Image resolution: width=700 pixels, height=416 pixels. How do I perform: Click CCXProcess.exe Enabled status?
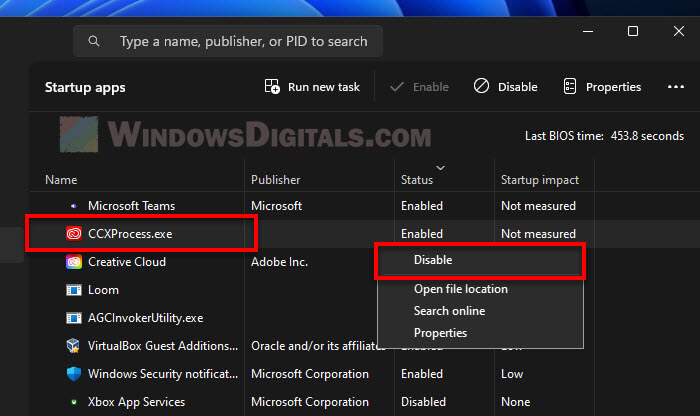pyautogui.click(x=422, y=234)
